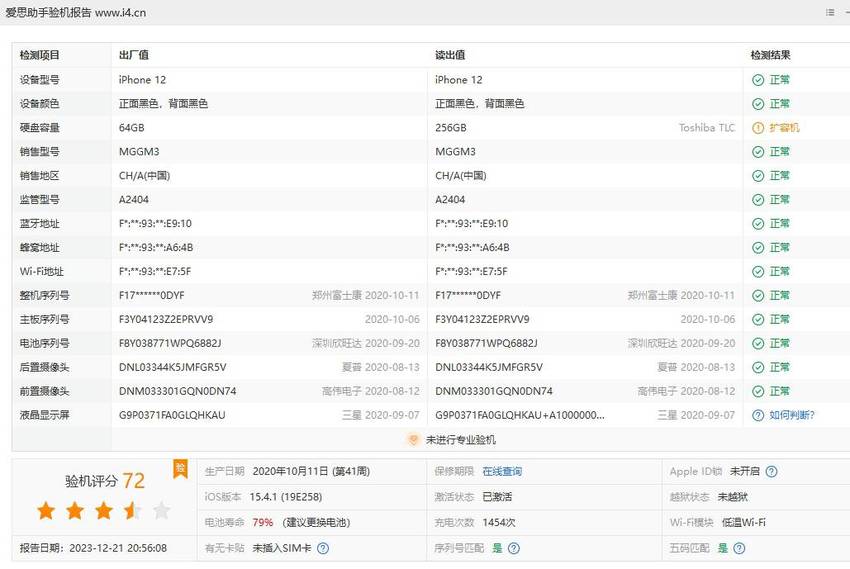Viewport: 850px width, 569px height.
Task: Click the green check icon in 设备颜色 row
Action: [758, 104]
